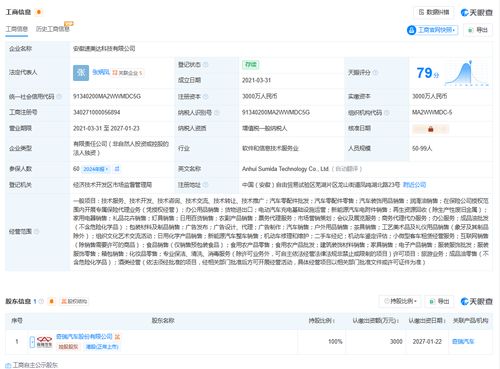Viewport: 500px width, 369px height.
Task: Open the 持股比例 filter dropdown
Action: [400, 301]
